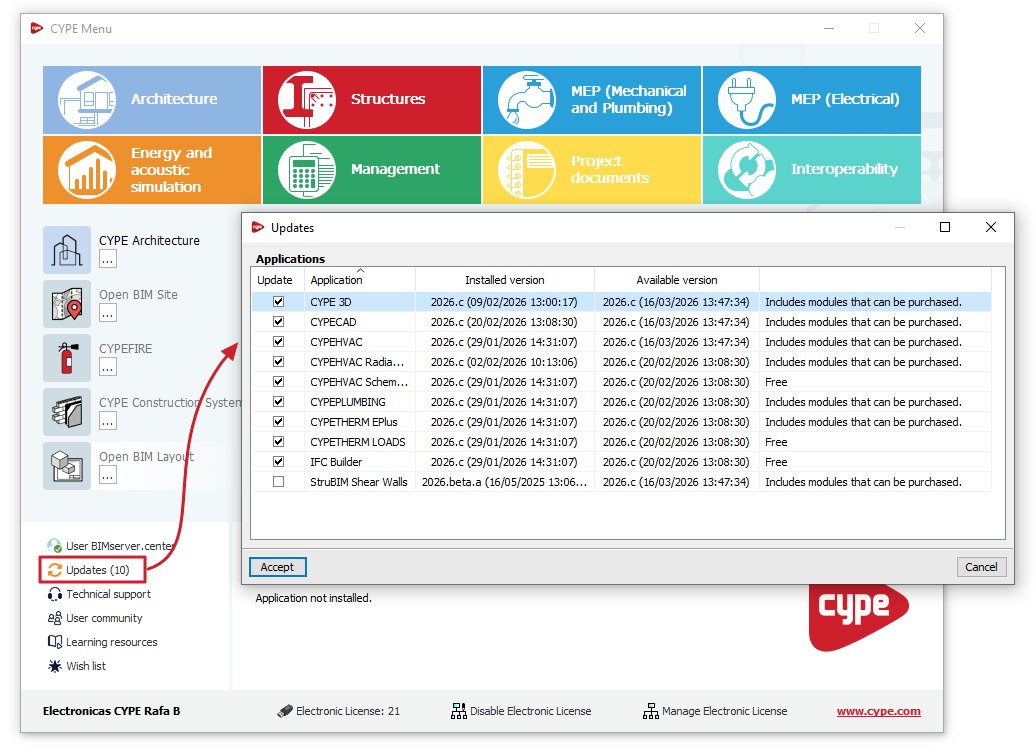Click 'Free' label in CYPETHERM LOADS row

point(776,442)
